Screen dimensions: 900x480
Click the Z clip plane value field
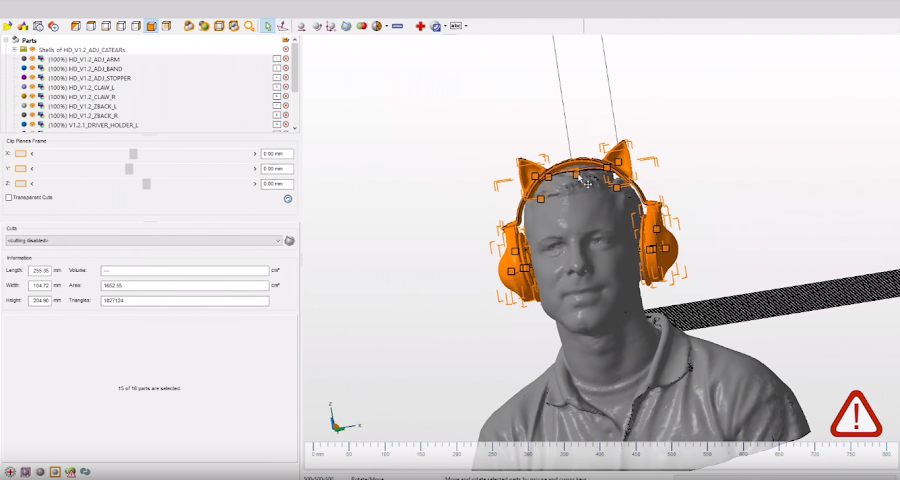[277, 184]
